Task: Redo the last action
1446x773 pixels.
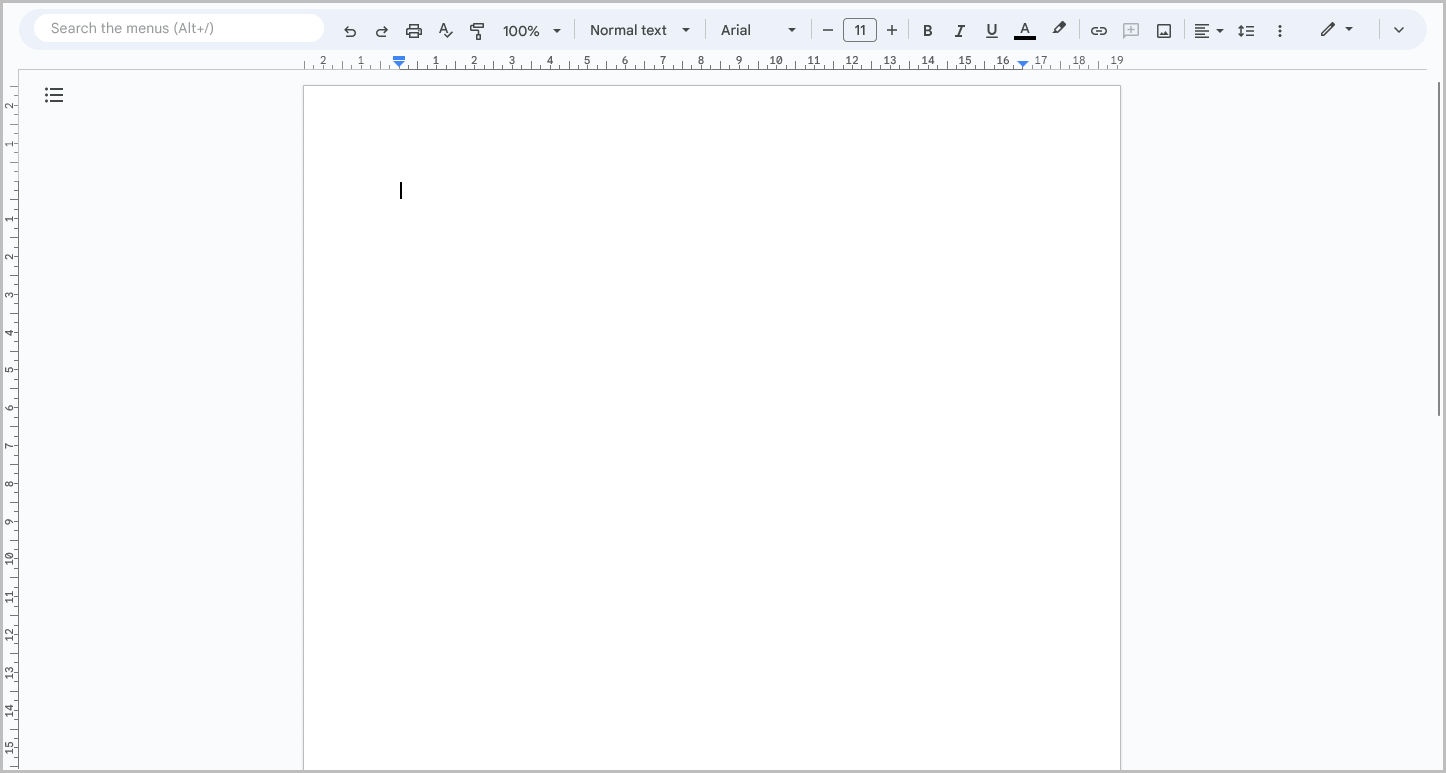Action: tap(381, 30)
